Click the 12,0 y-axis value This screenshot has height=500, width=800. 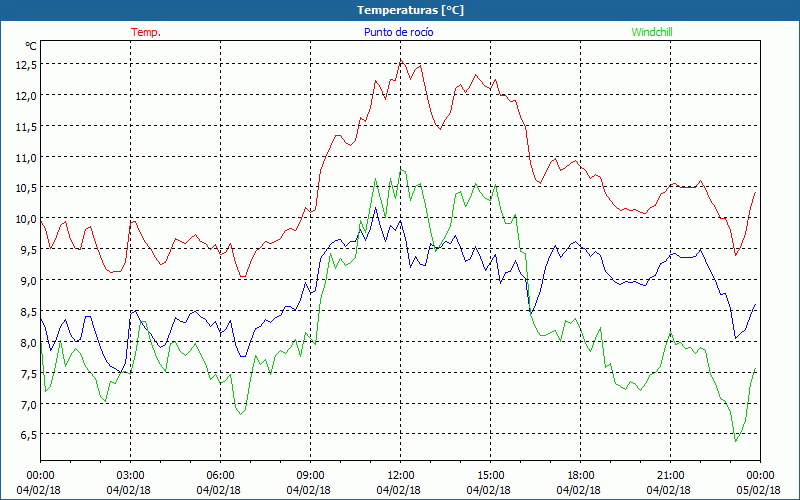(x=24, y=95)
